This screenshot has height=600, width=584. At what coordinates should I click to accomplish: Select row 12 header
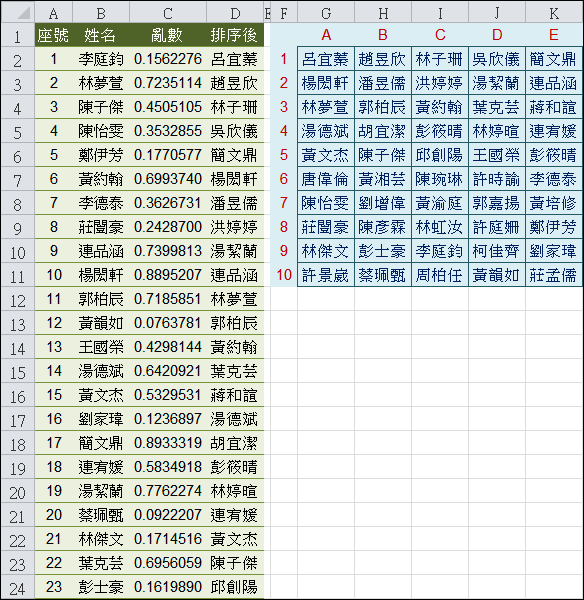[18, 300]
